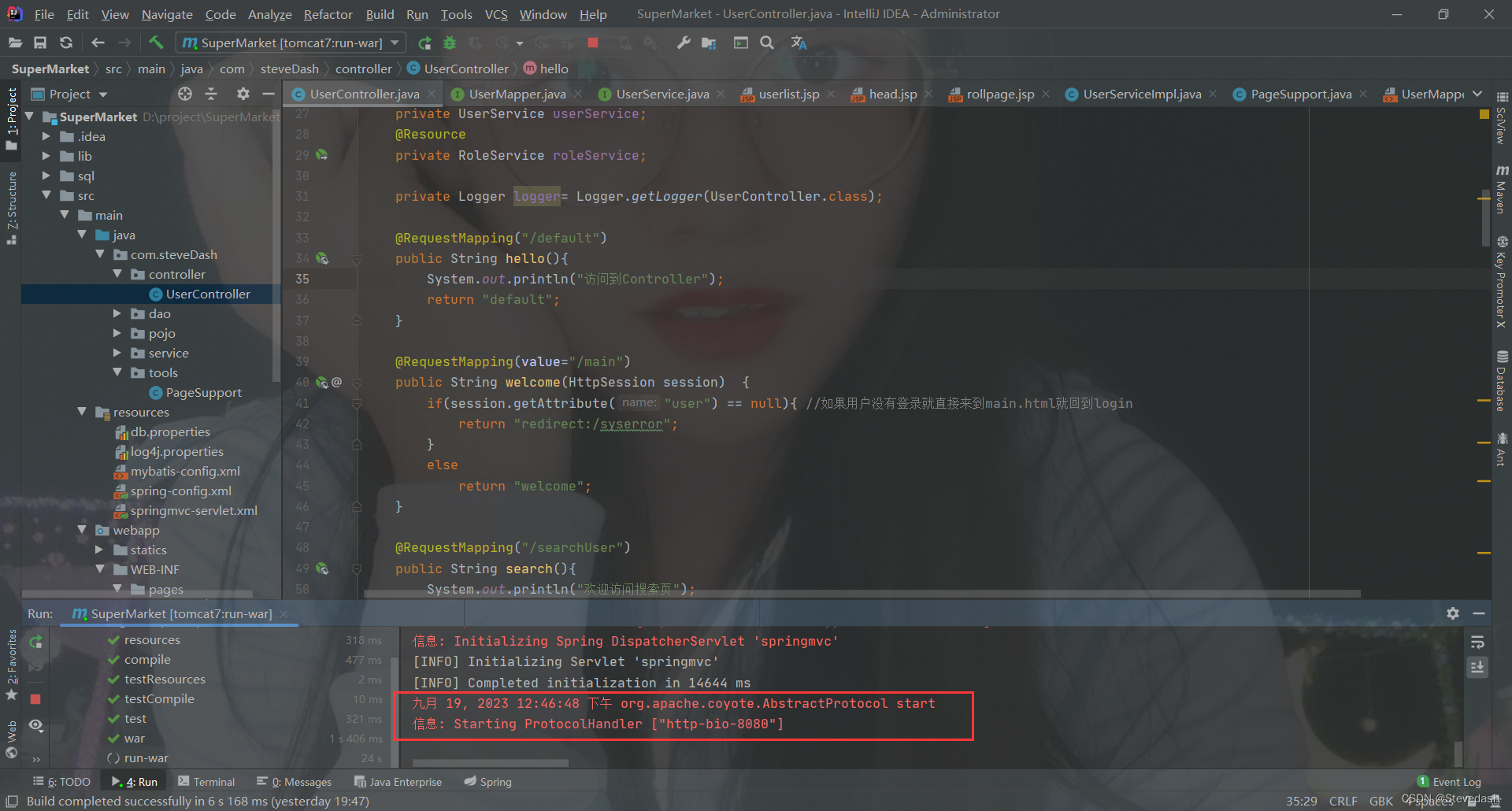1512x811 pixels.
Task: Switch to the PageSupport.java tab
Action: [1300, 94]
